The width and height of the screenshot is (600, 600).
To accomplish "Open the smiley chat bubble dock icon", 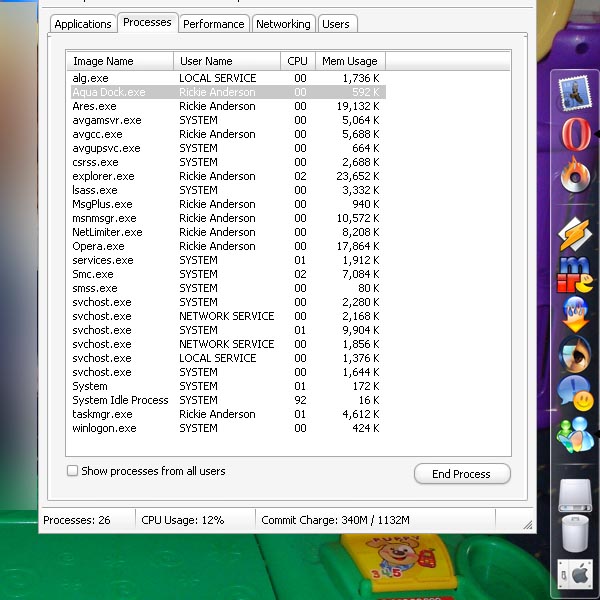I will click(576, 394).
